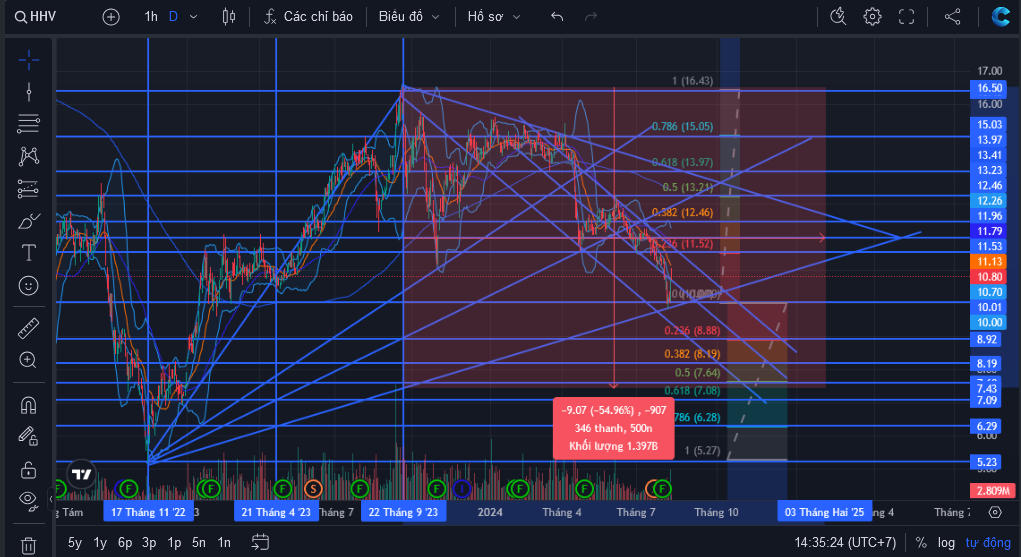Select the trend line tool

point(29,92)
